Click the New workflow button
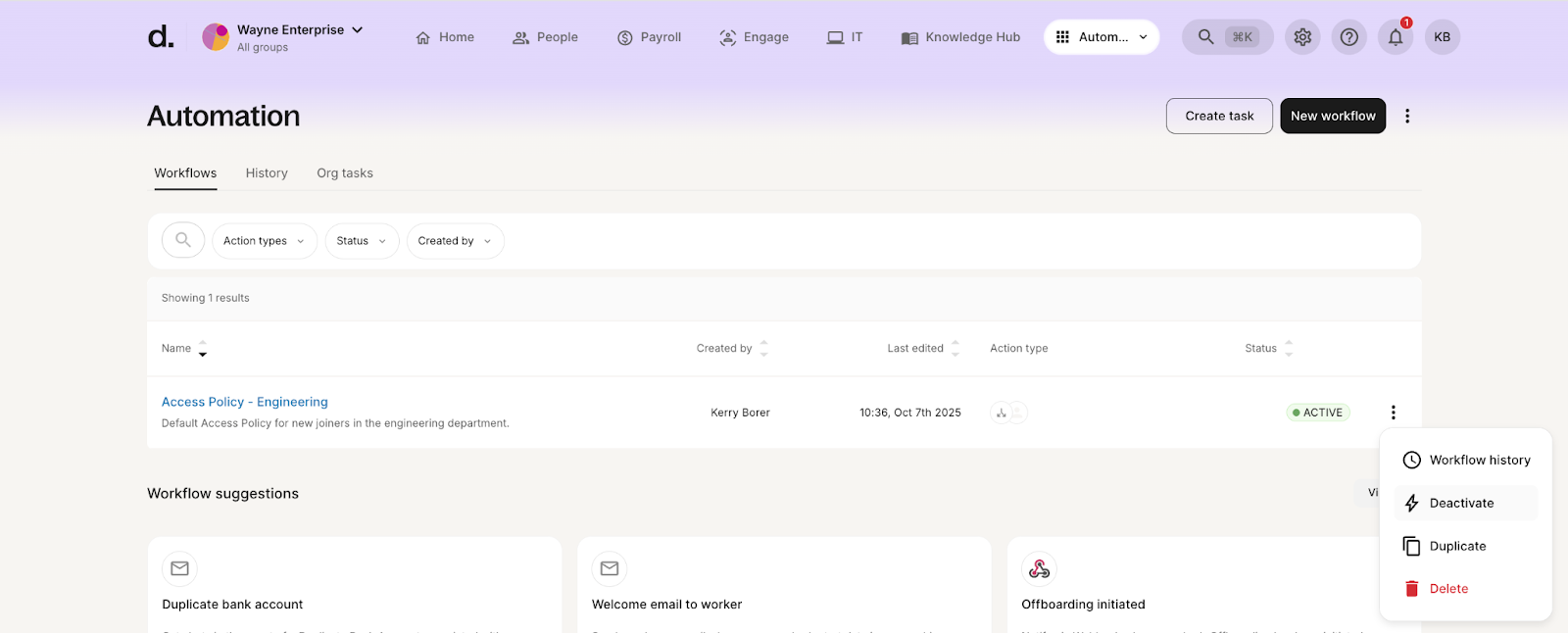The image size is (1568, 633). (x=1333, y=116)
